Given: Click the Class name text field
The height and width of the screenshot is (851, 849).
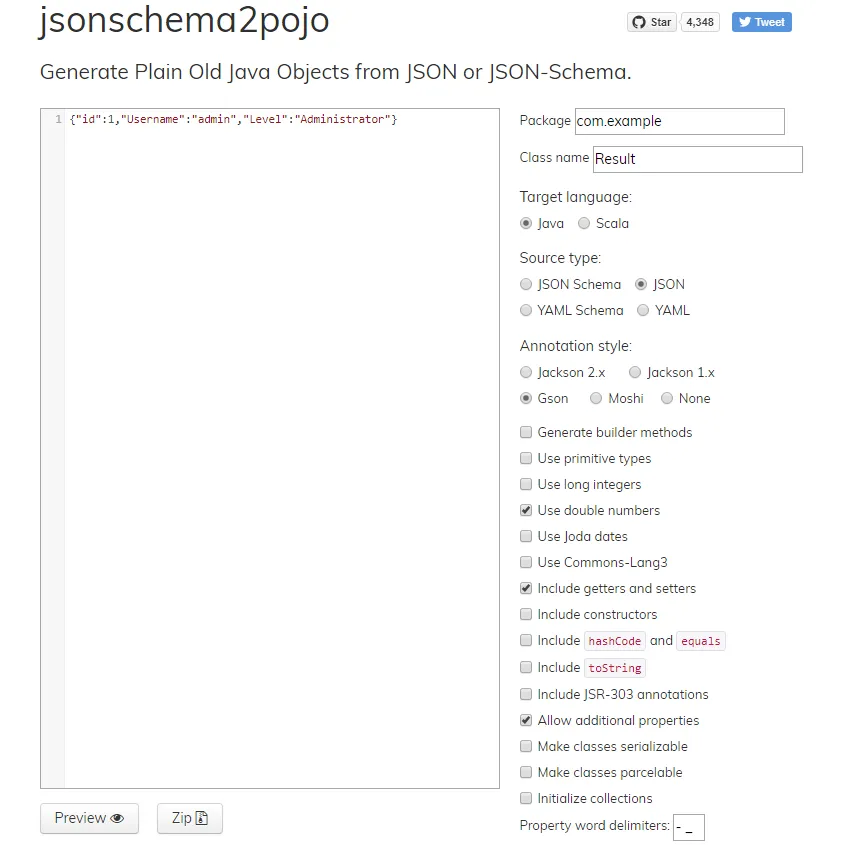Looking at the screenshot, I should (x=697, y=159).
